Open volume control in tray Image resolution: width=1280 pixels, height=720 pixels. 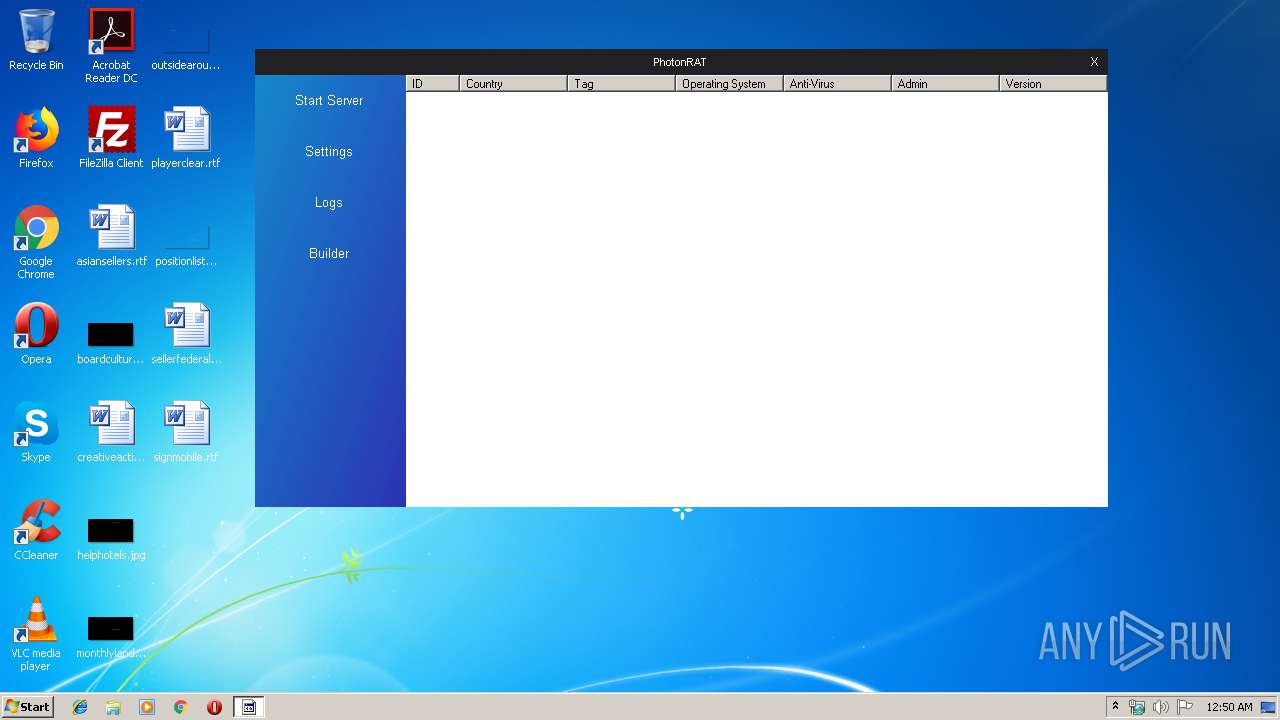1160,707
